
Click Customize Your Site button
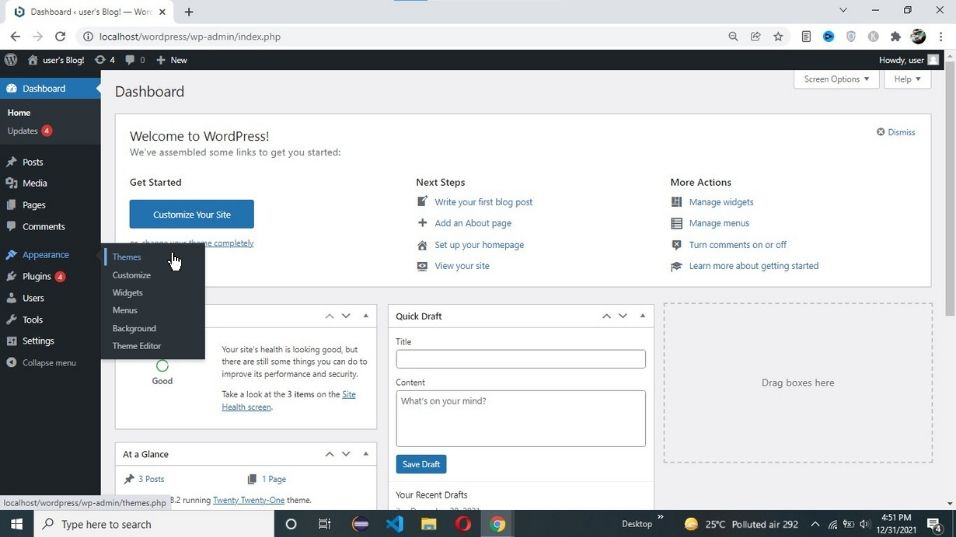click(x=191, y=215)
